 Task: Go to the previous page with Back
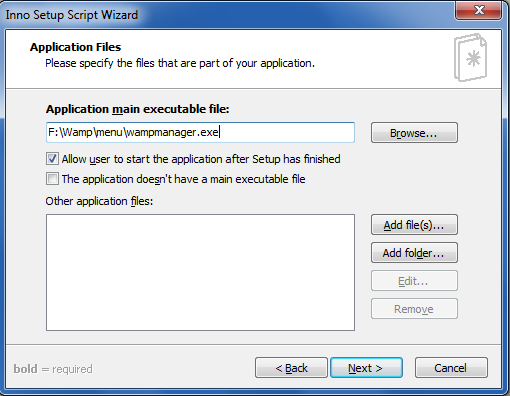click(291, 368)
